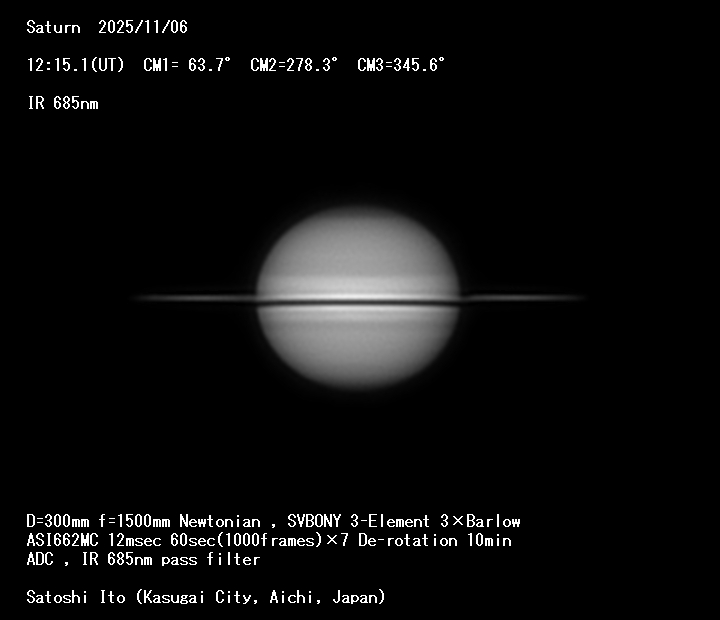Click the observer name Satoshi Ito
The height and width of the screenshot is (620, 720).
click(76, 597)
